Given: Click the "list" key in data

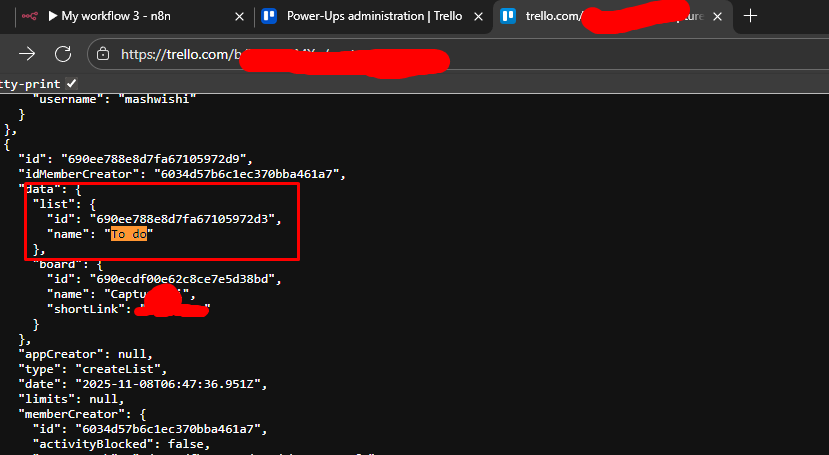Looking at the screenshot, I should [53, 204].
